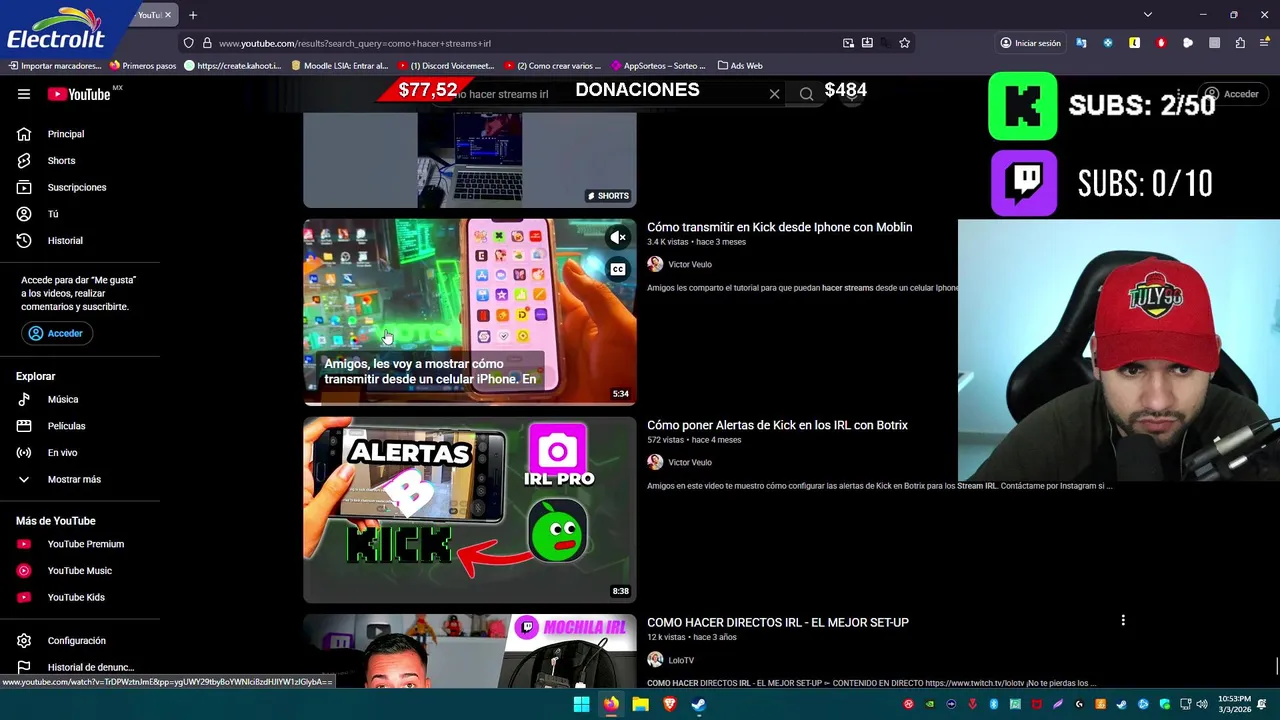Click Victor Veulo avatar under Moblin video
The height and width of the screenshot is (720, 1280).
click(655, 264)
